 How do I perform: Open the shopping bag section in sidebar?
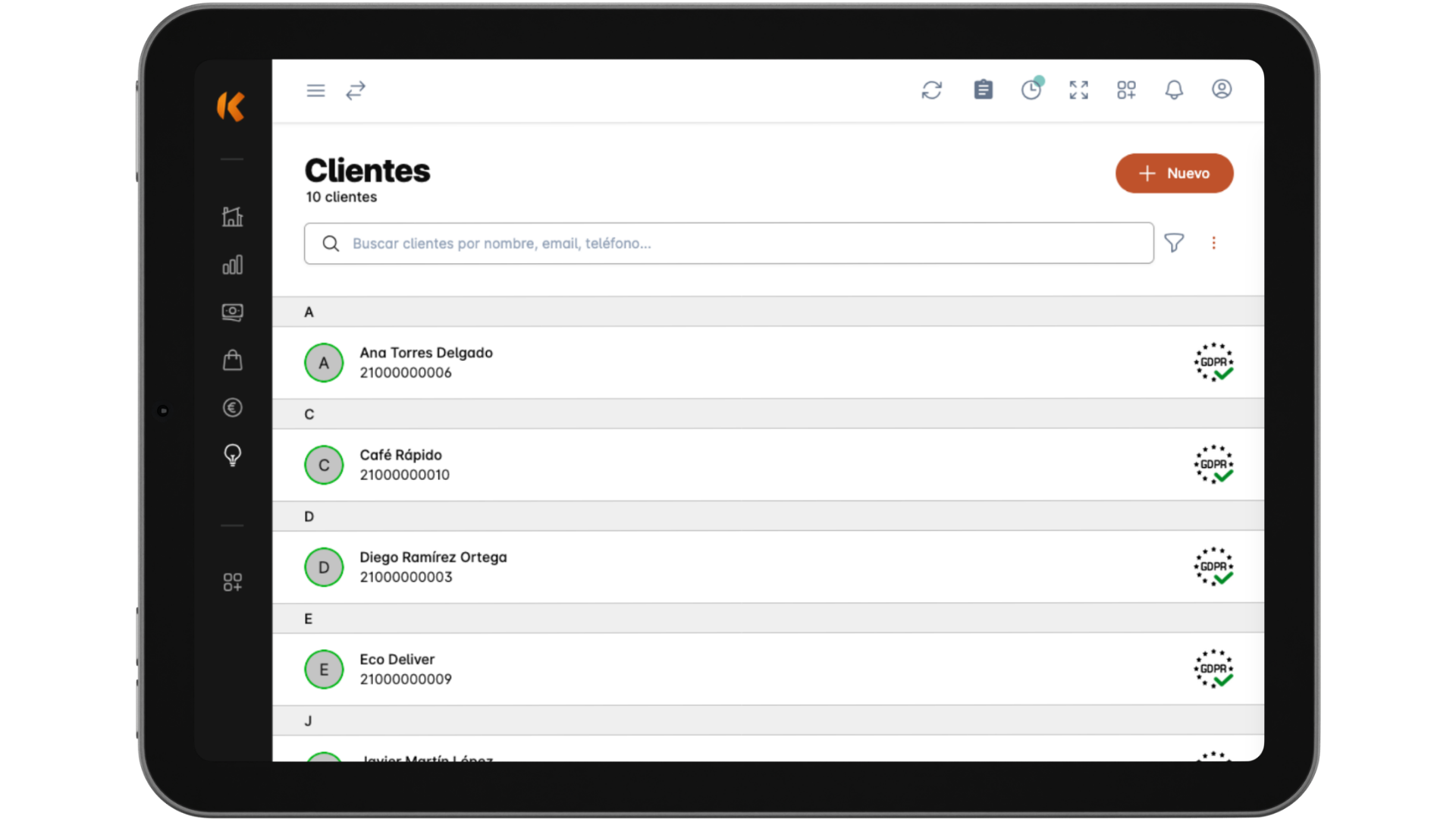point(233,359)
